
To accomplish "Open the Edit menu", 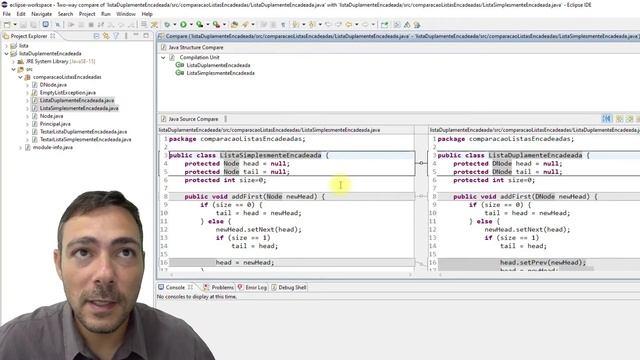I will pos(21,14).
